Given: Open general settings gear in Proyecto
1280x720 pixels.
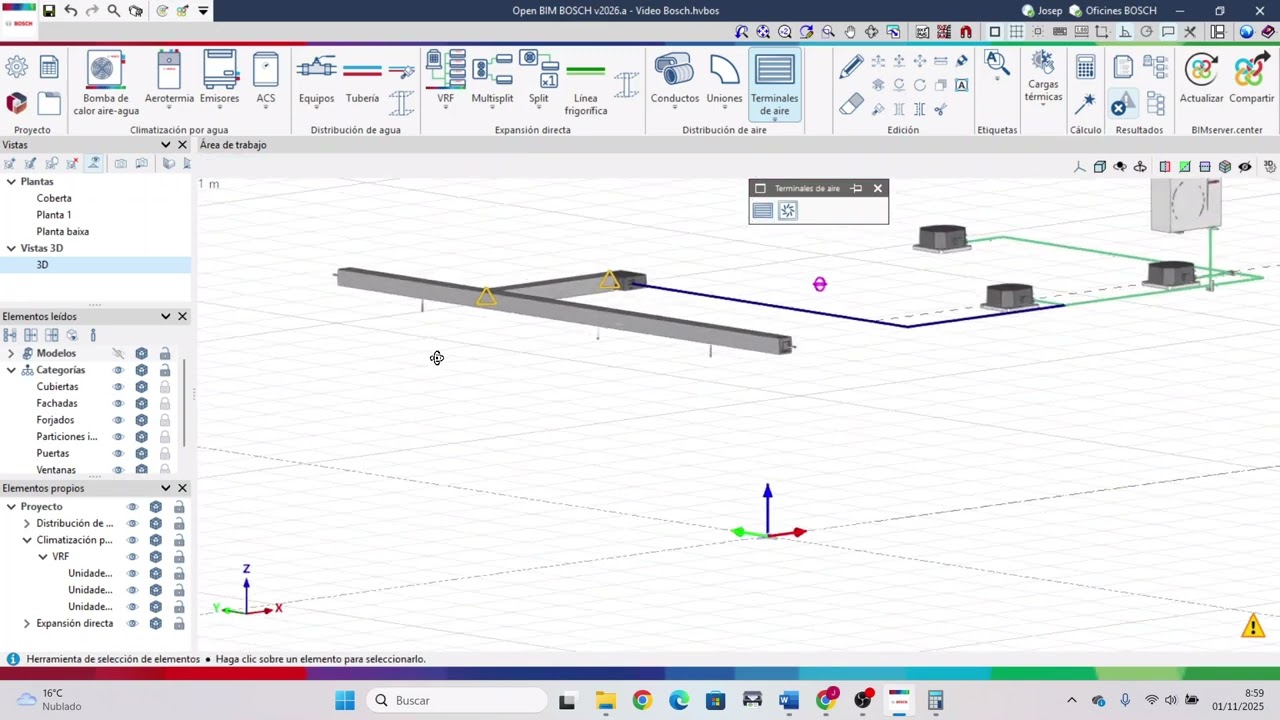Looking at the screenshot, I should coord(17,67).
